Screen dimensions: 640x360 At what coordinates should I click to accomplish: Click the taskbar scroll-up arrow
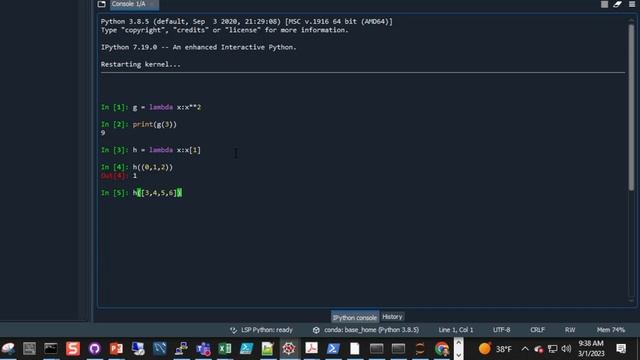458,343
